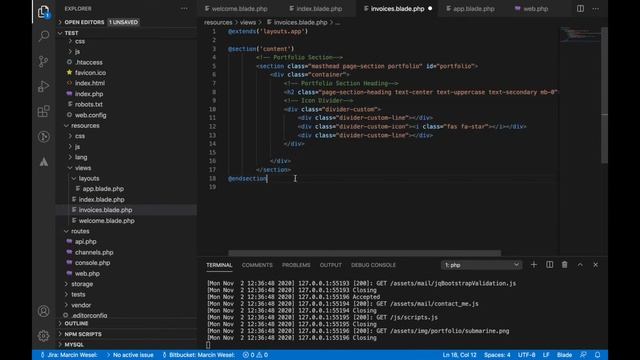
Task: Change Blade language mode in status bar
Action: [564, 355]
